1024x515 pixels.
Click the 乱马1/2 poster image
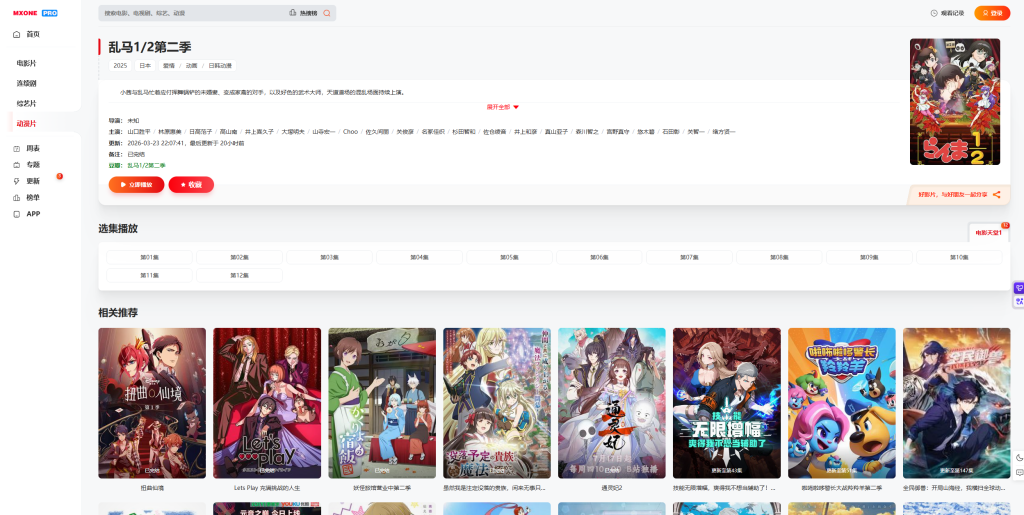[955, 101]
